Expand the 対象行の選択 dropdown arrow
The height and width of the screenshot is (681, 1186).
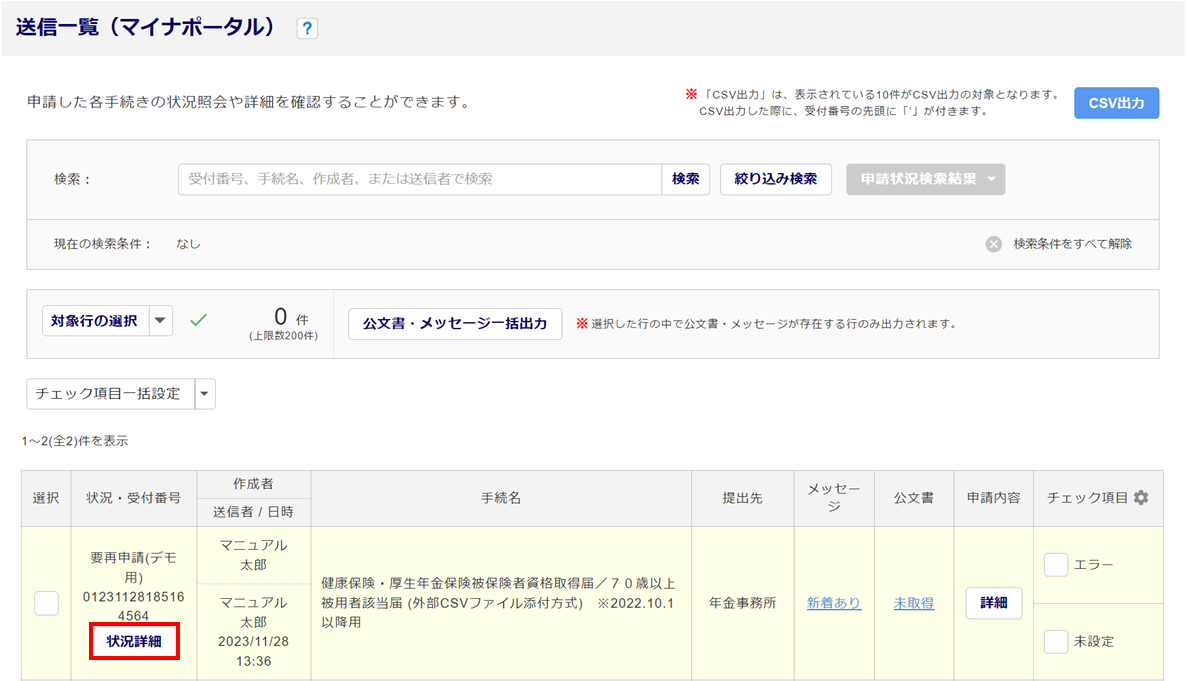(x=161, y=321)
